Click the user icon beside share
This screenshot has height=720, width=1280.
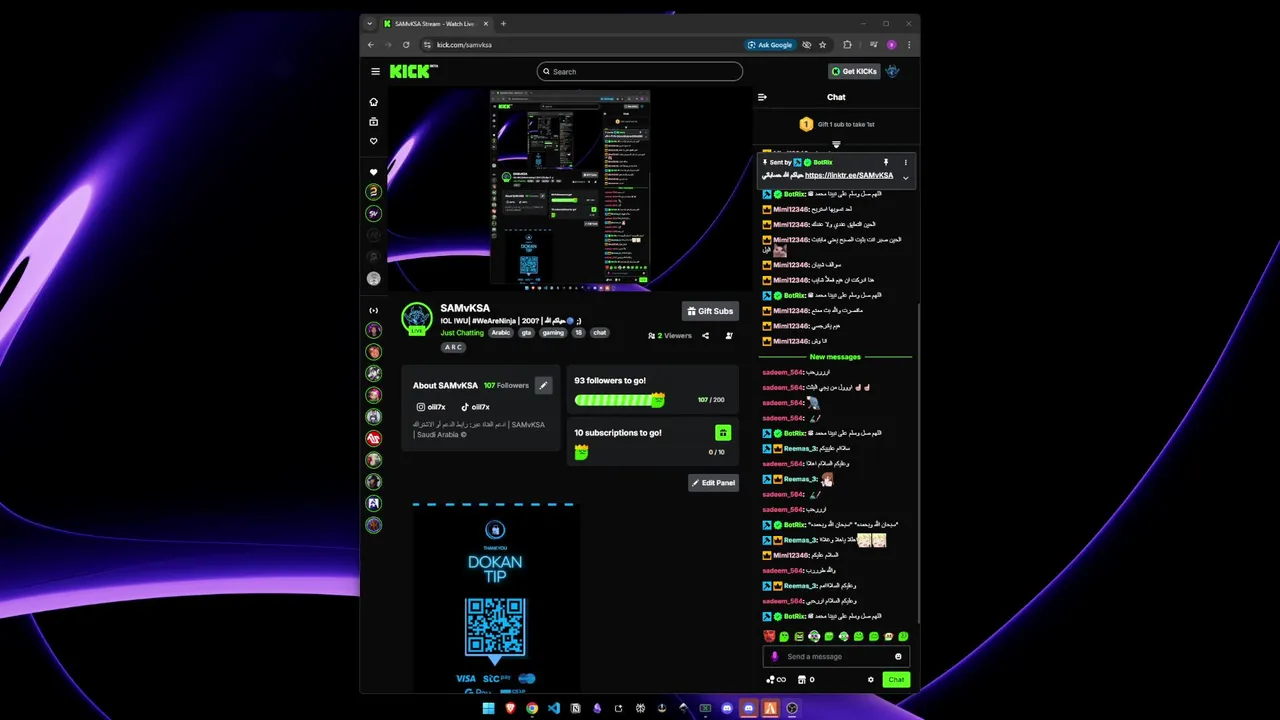click(x=729, y=336)
